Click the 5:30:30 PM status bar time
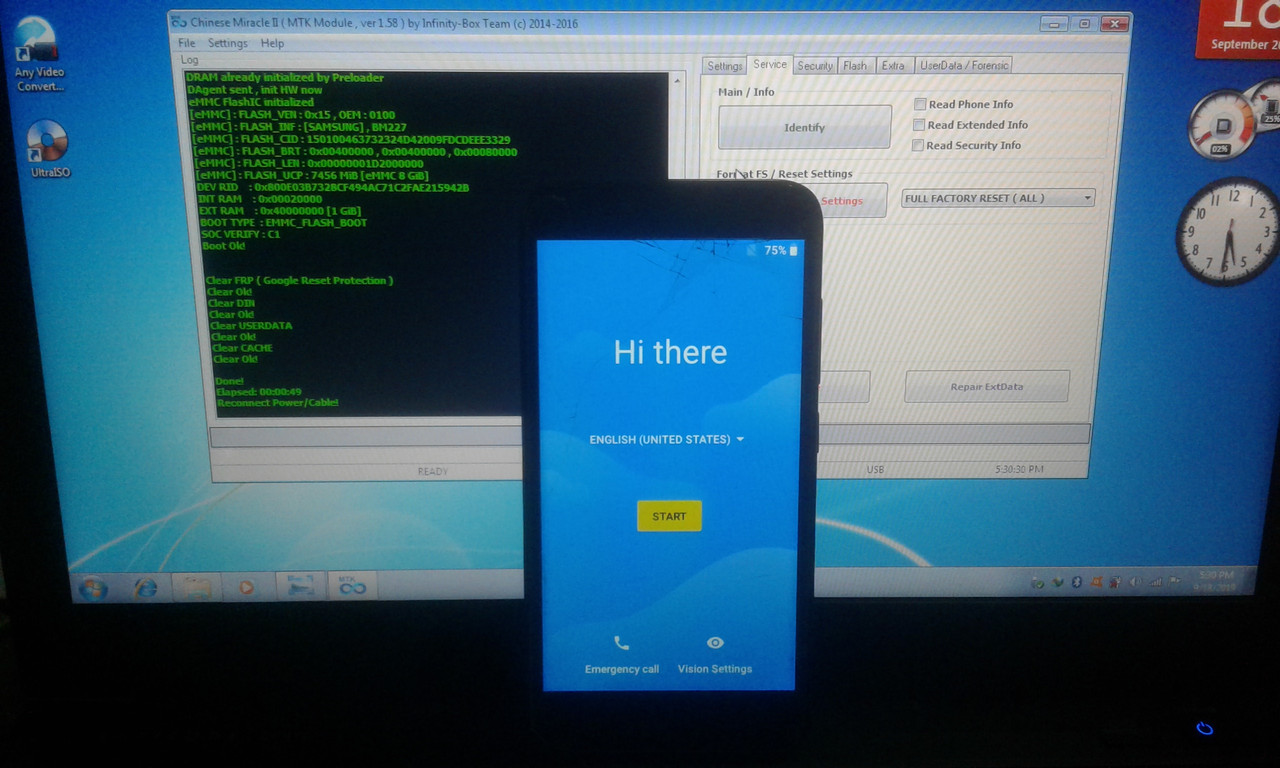Viewport: 1280px width, 768px height. point(1019,469)
